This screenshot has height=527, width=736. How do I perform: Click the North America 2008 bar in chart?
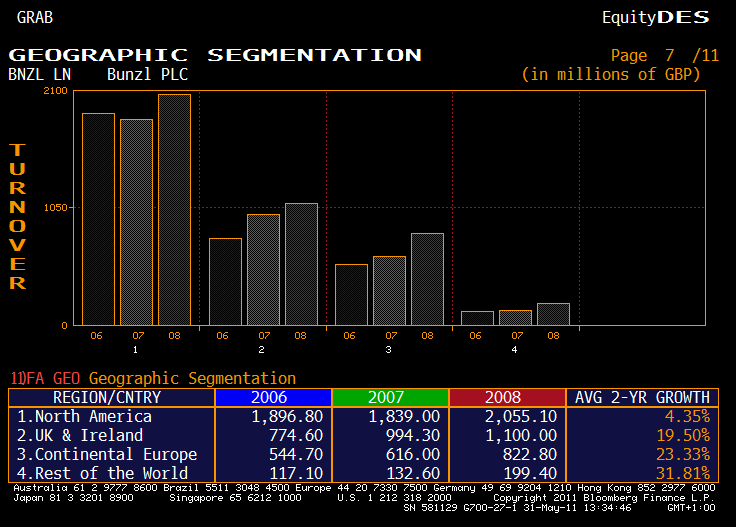click(174, 210)
